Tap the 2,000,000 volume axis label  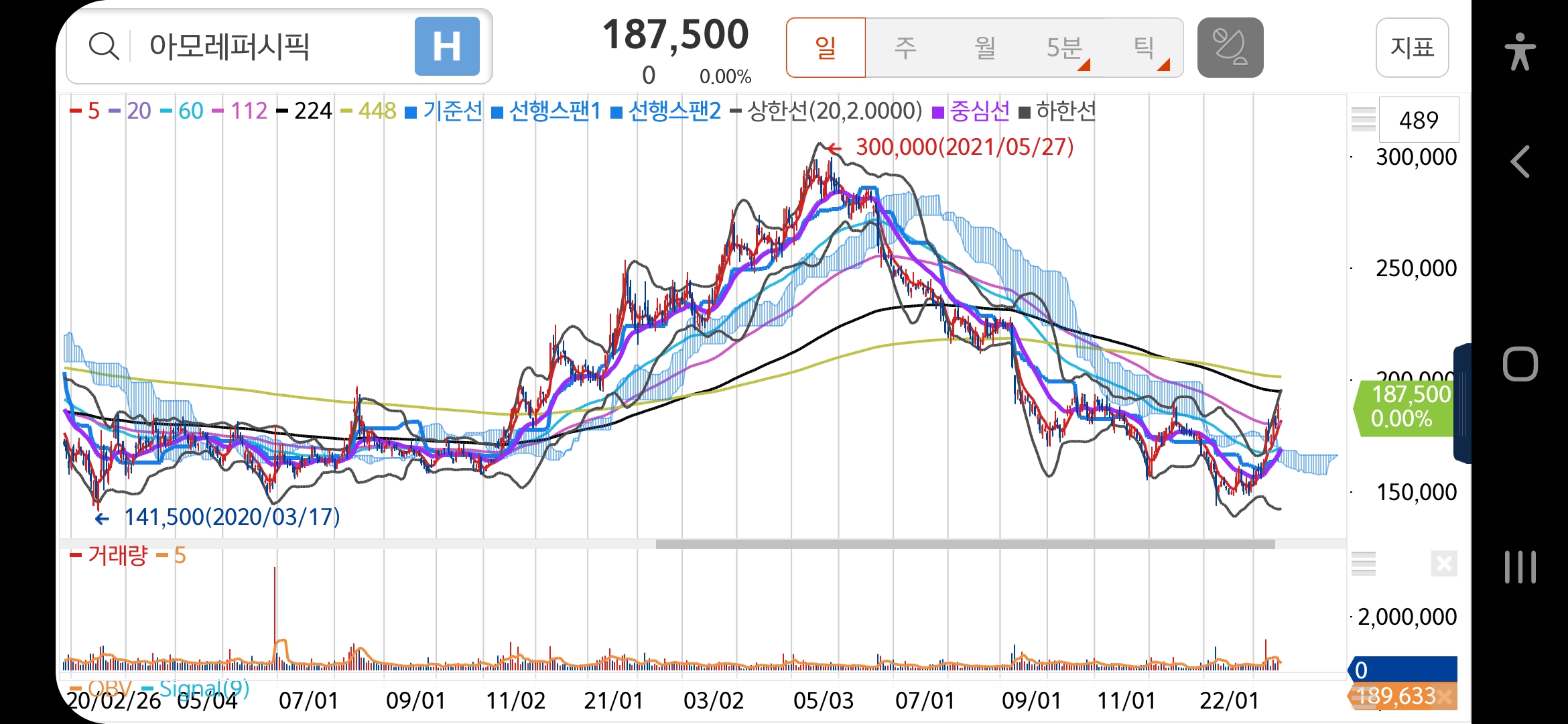pos(1407,617)
